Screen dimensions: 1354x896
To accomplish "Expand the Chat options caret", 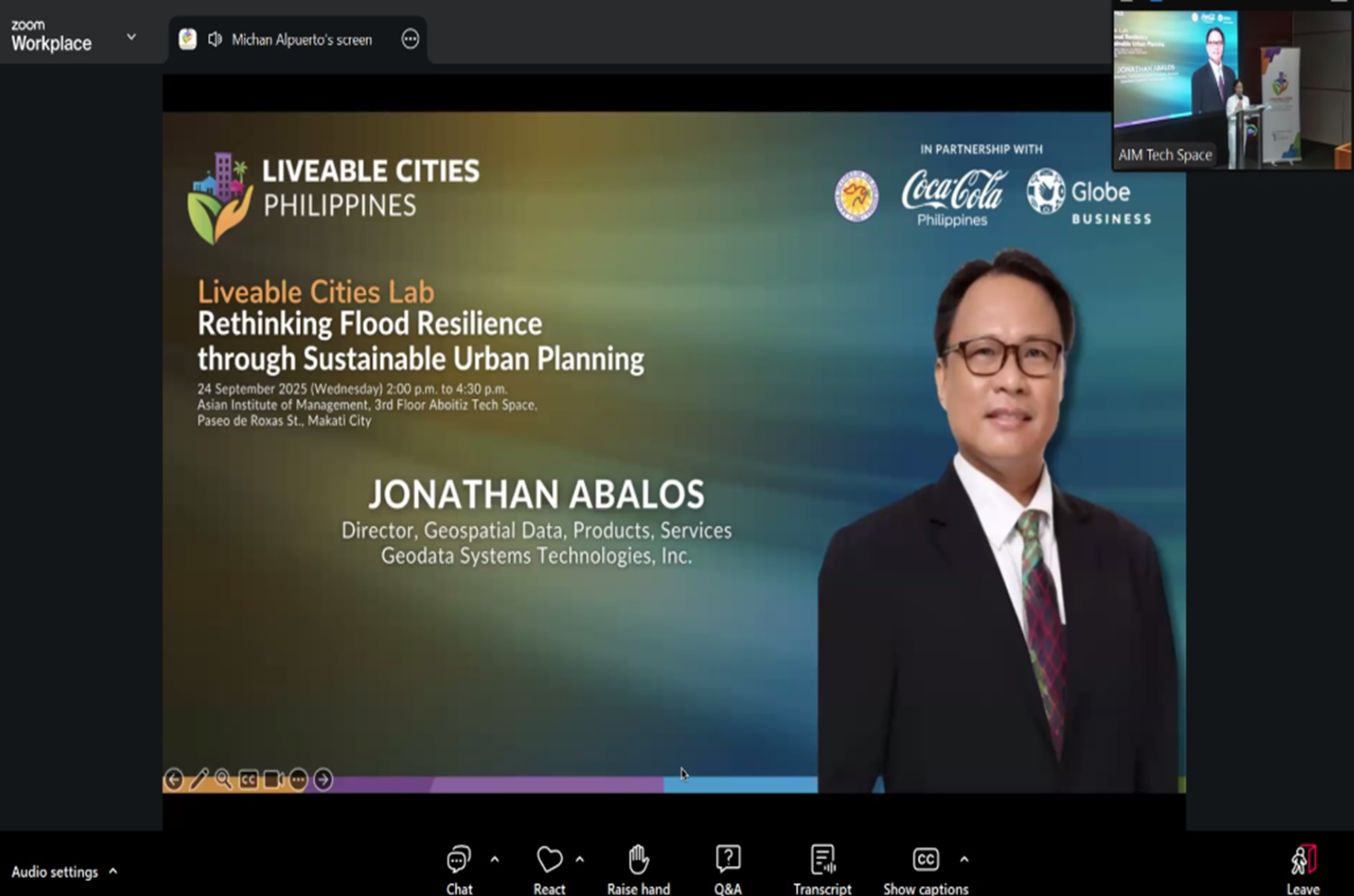I will coord(495,859).
